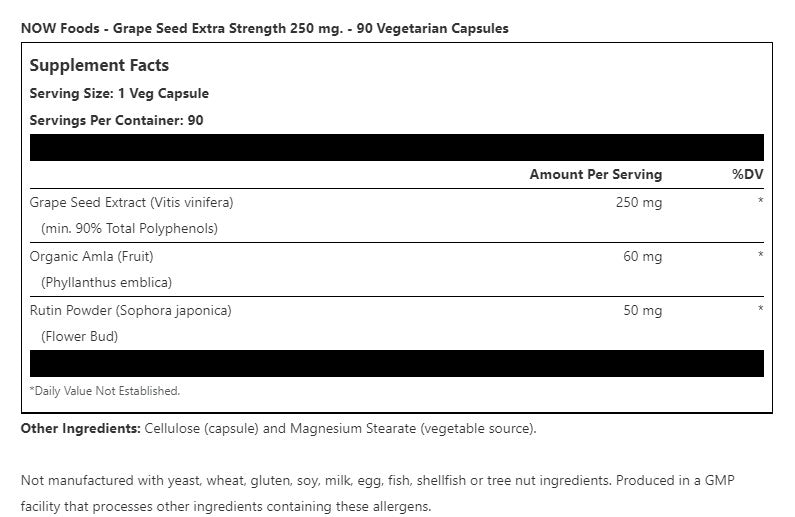Screen dimensions: 795x517
Task: Click the 250 mg amount value
Action: 641,202
